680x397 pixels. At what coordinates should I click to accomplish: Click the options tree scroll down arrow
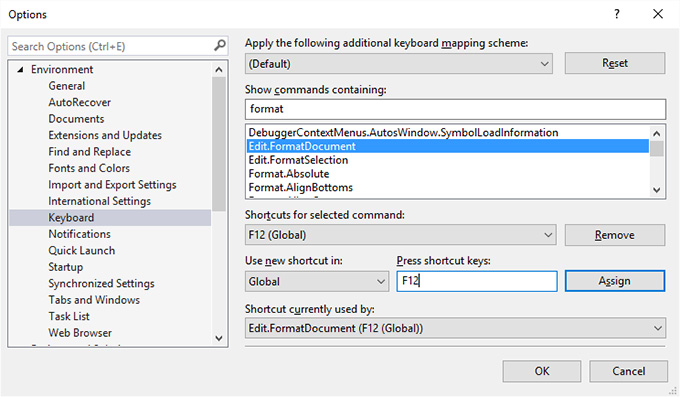219,338
